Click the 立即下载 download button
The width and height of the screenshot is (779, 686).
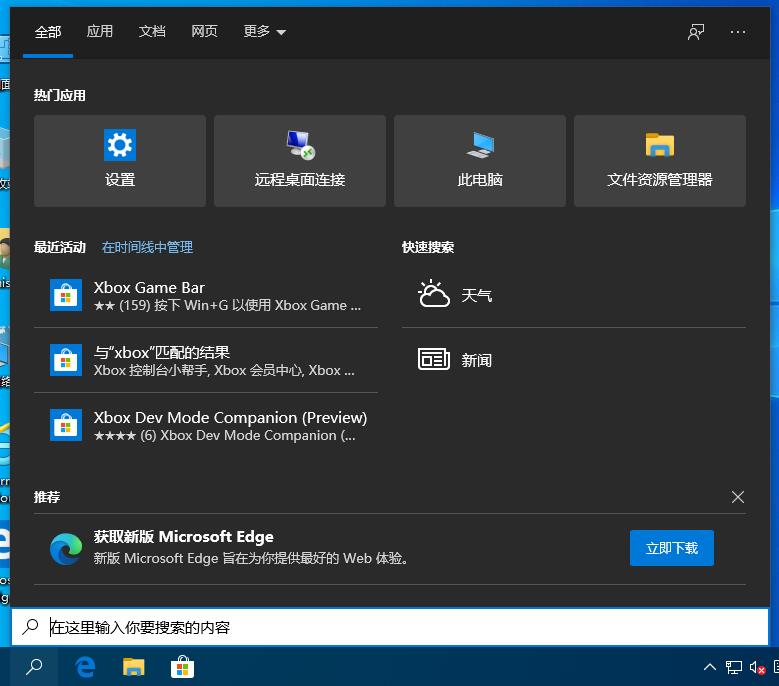tap(671, 548)
